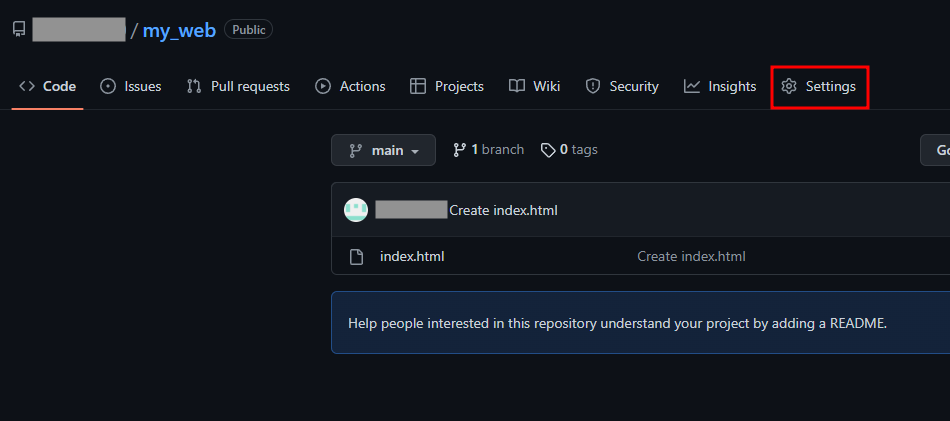Screen dimensions: 950x421
Task: View the 1 branch link
Action: pyautogui.click(x=488, y=150)
